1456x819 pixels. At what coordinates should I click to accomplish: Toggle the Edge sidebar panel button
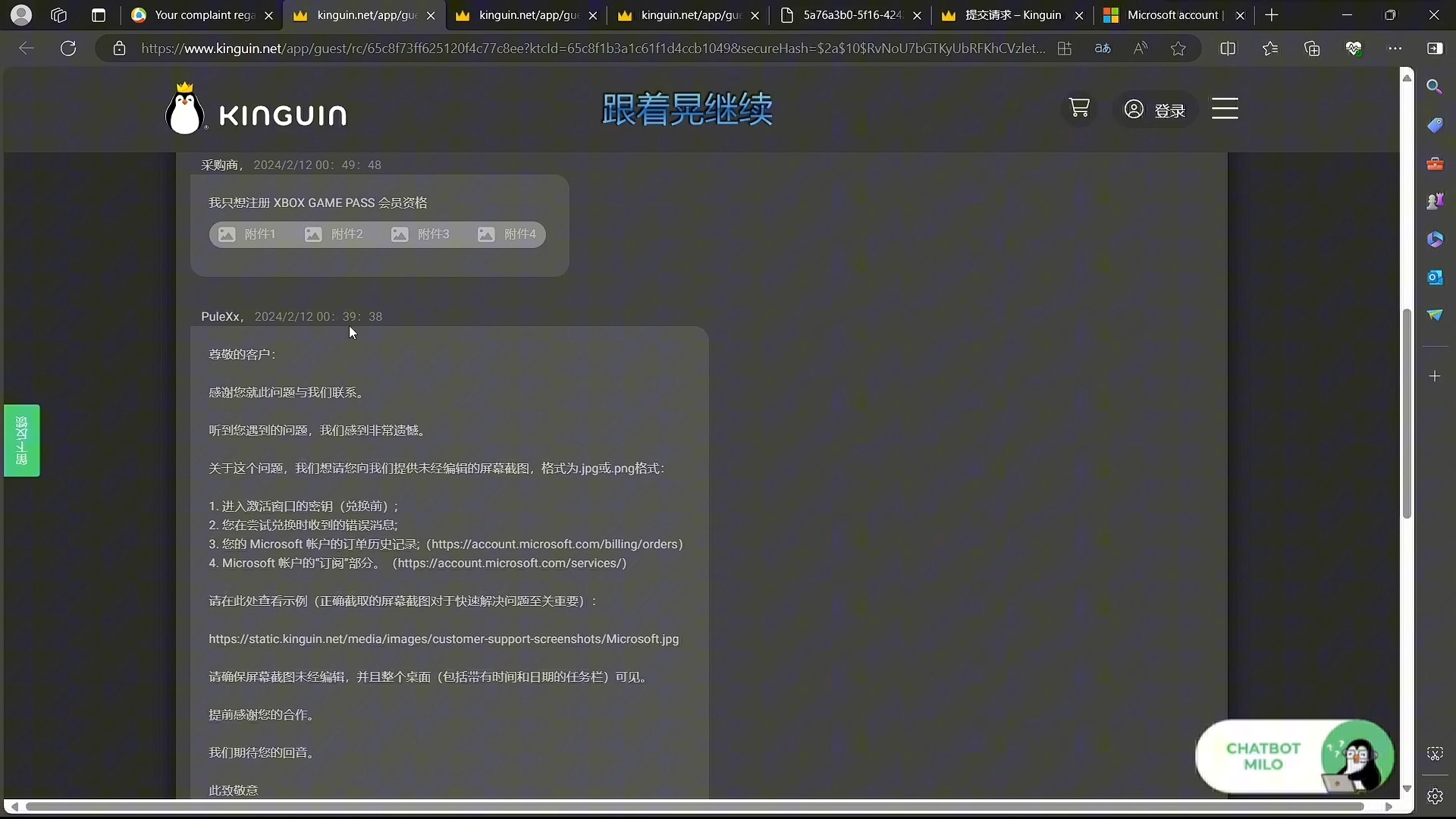point(1435,49)
